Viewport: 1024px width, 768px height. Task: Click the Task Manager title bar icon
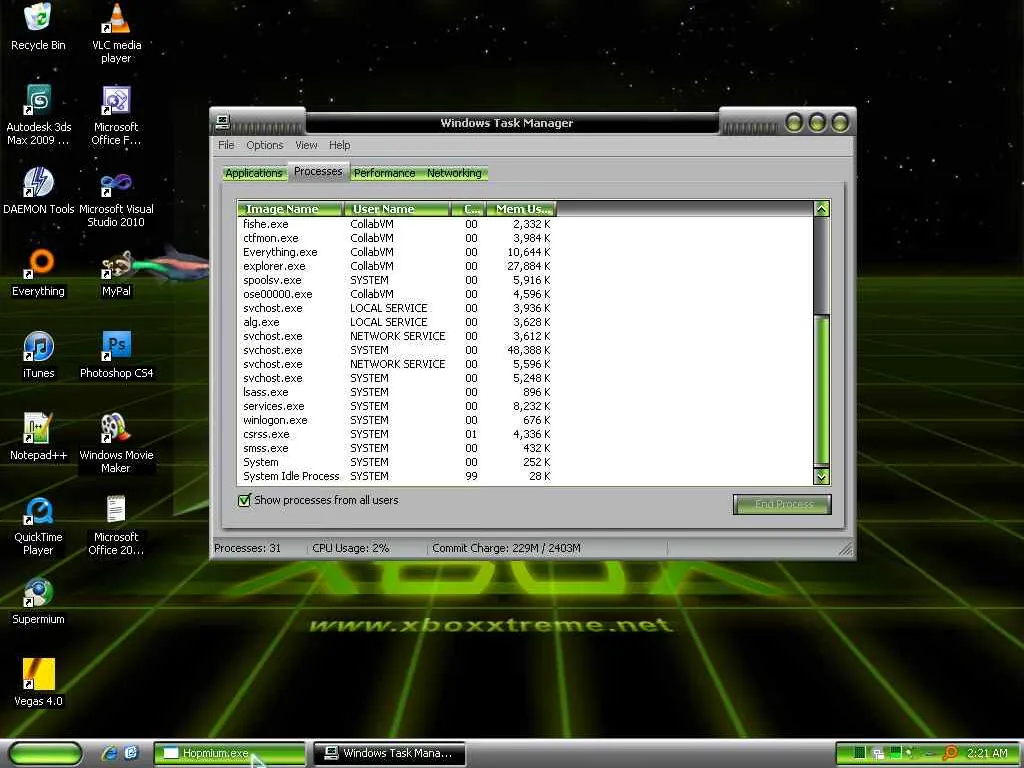[x=223, y=121]
